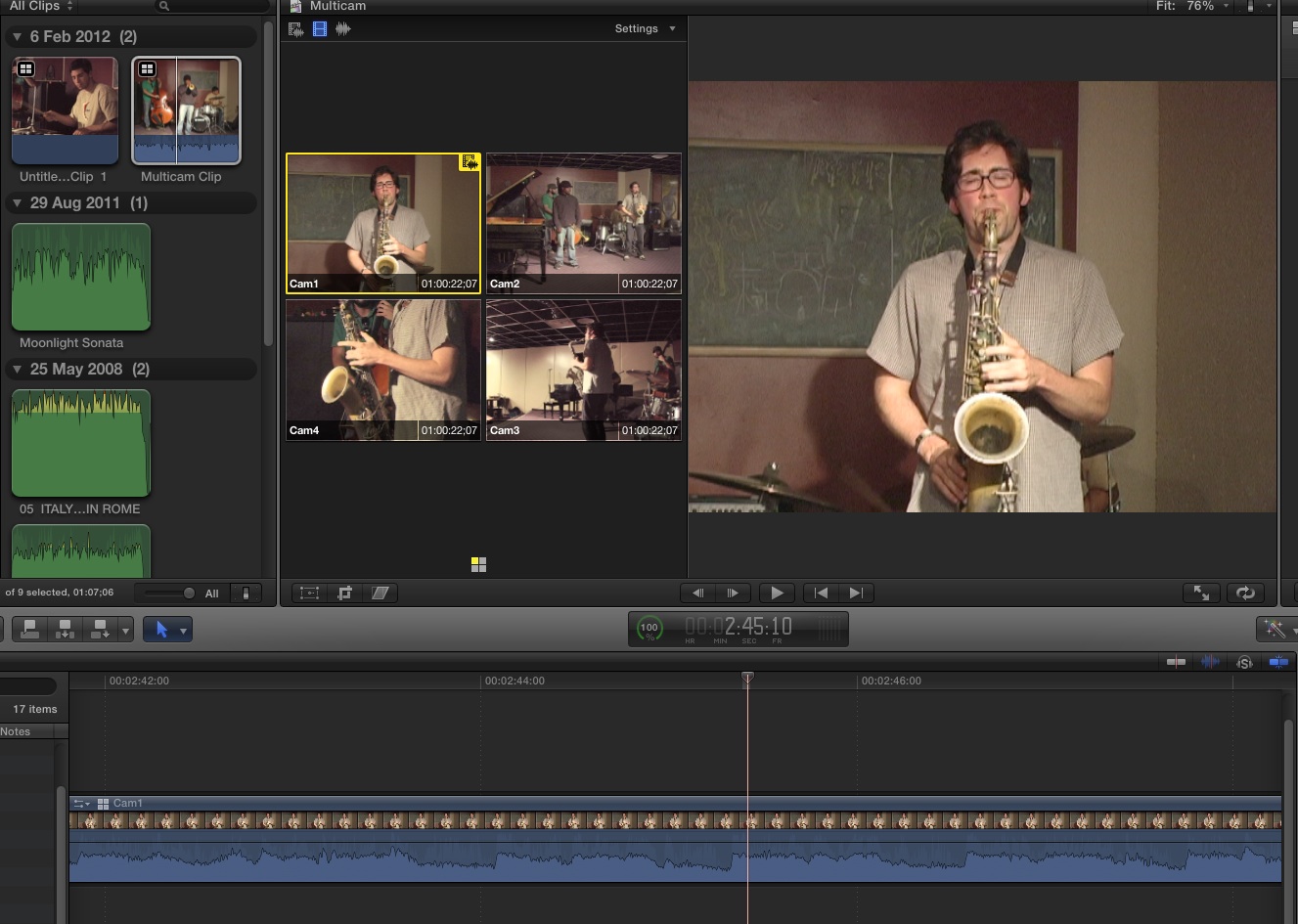The image size is (1298, 924).
Task: Adjust the clip duration slider in browser
Action: click(189, 594)
